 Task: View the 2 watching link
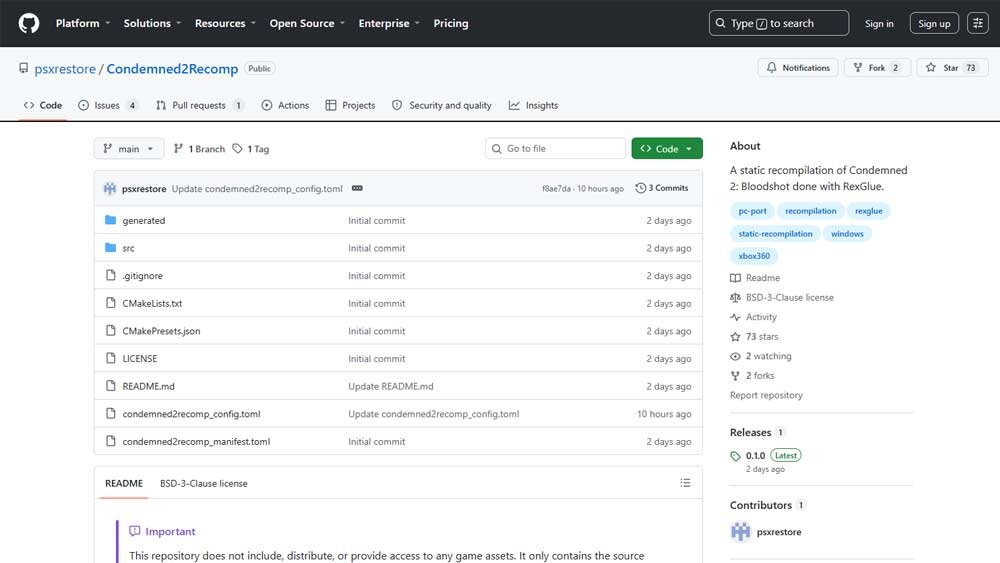point(761,356)
